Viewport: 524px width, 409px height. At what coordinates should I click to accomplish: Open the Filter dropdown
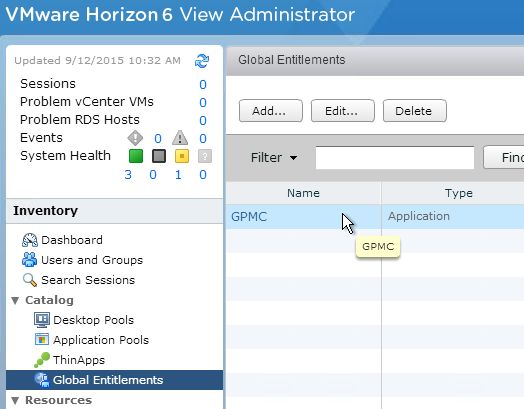(x=274, y=157)
